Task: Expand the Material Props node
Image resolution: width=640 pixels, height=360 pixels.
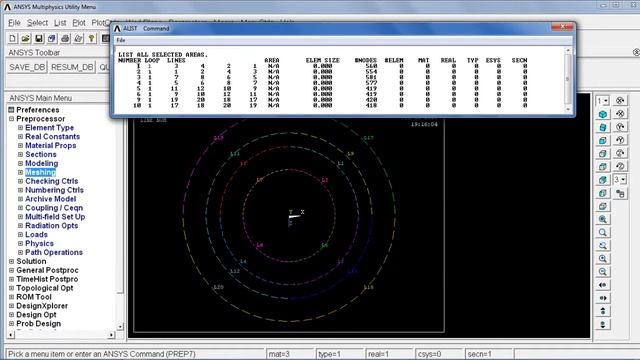Action: [x=20, y=146]
